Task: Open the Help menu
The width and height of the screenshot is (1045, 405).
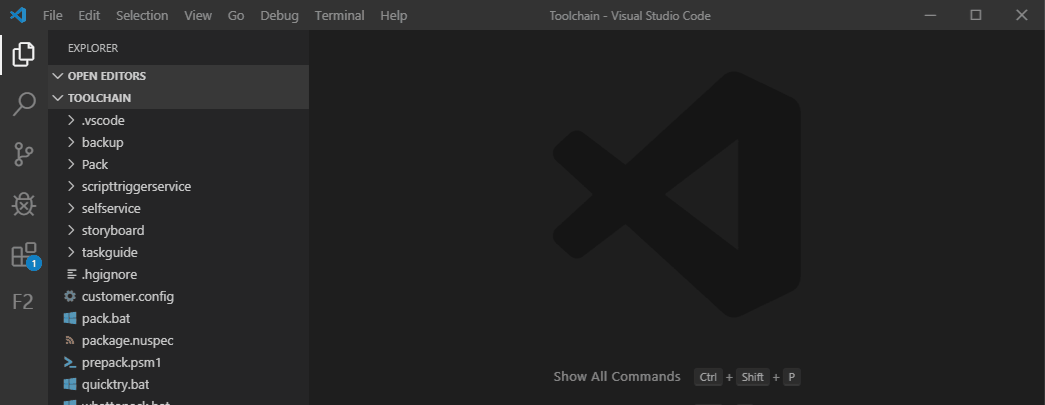Action: (x=393, y=15)
